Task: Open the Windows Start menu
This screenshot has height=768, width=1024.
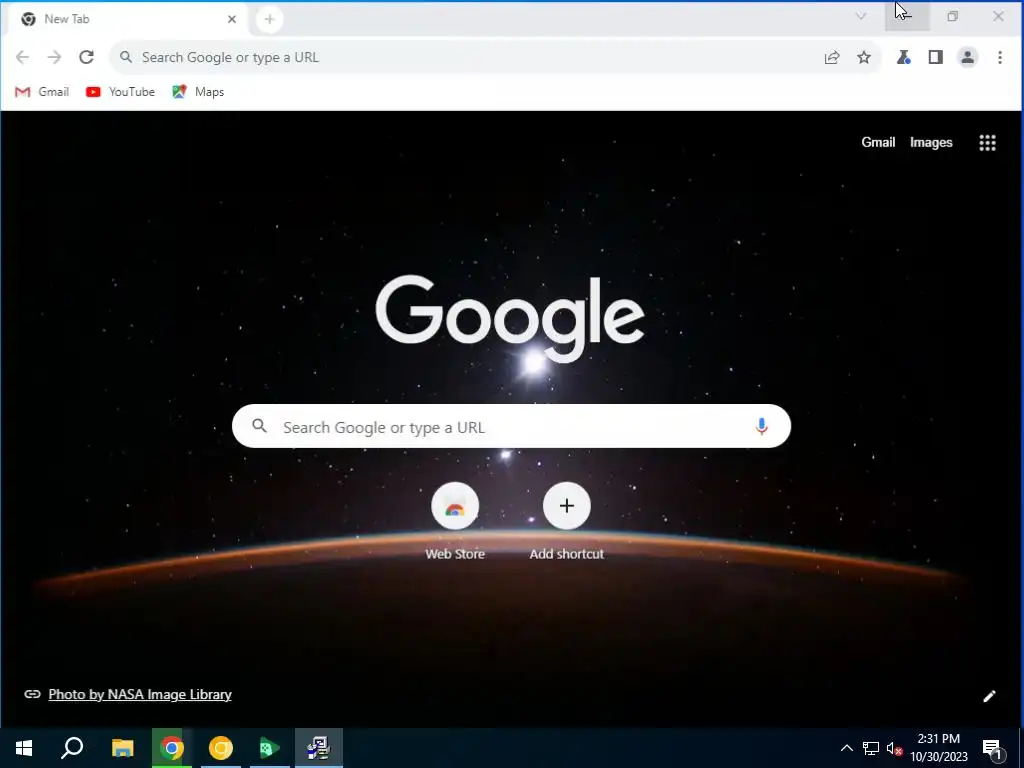Action: 24,748
